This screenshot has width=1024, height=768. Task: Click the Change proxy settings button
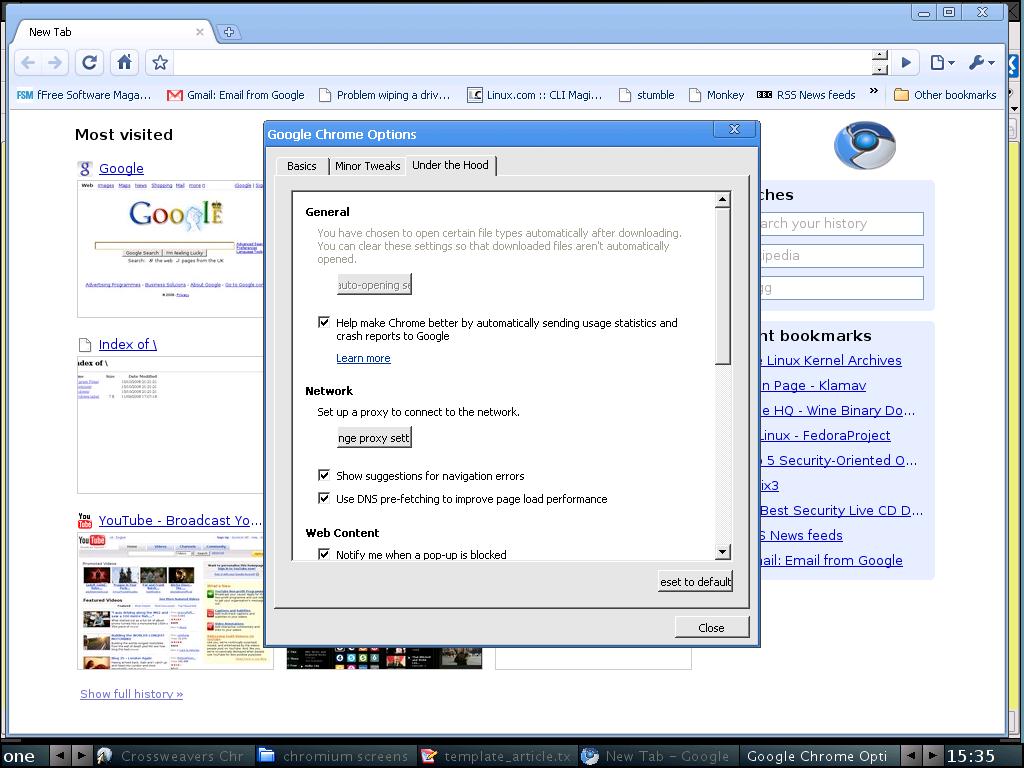tap(374, 438)
